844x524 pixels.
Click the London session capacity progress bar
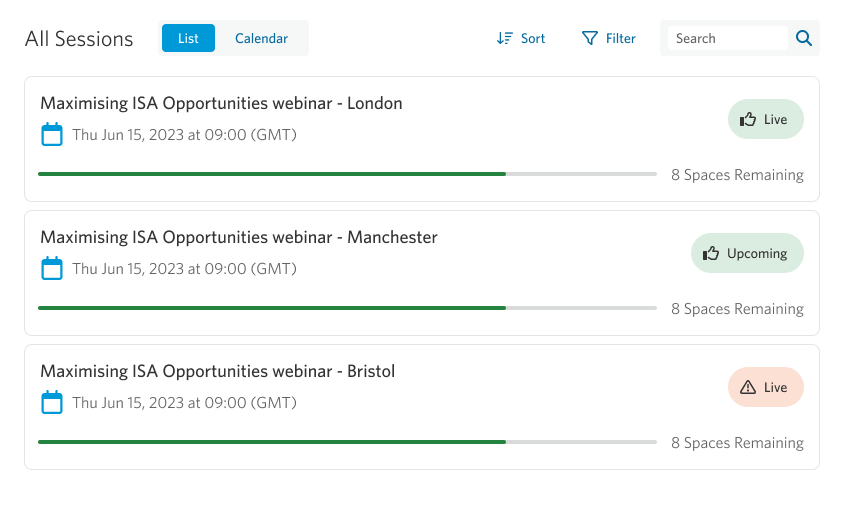coord(347,174)
